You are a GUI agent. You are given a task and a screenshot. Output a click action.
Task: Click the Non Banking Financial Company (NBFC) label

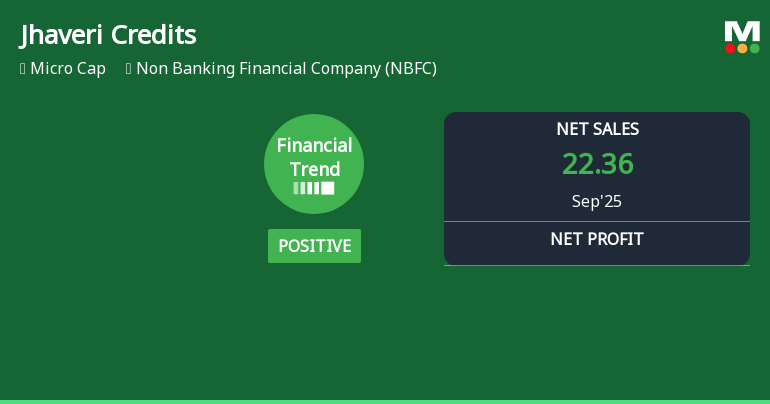[x=286, y=69]
